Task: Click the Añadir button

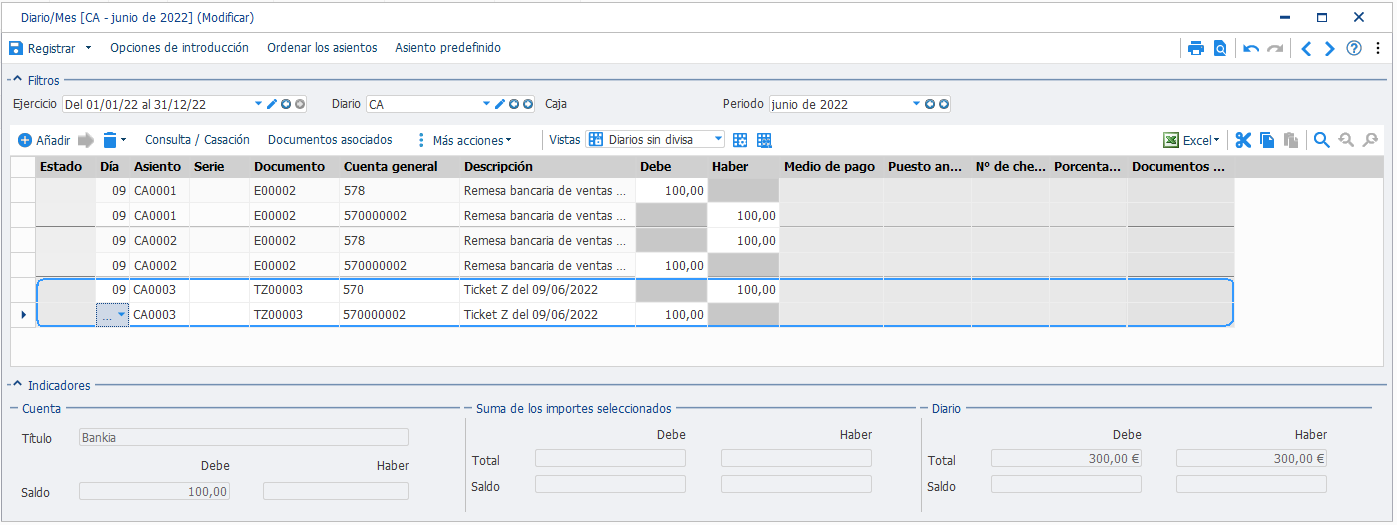Action: (x=44, y=140)
